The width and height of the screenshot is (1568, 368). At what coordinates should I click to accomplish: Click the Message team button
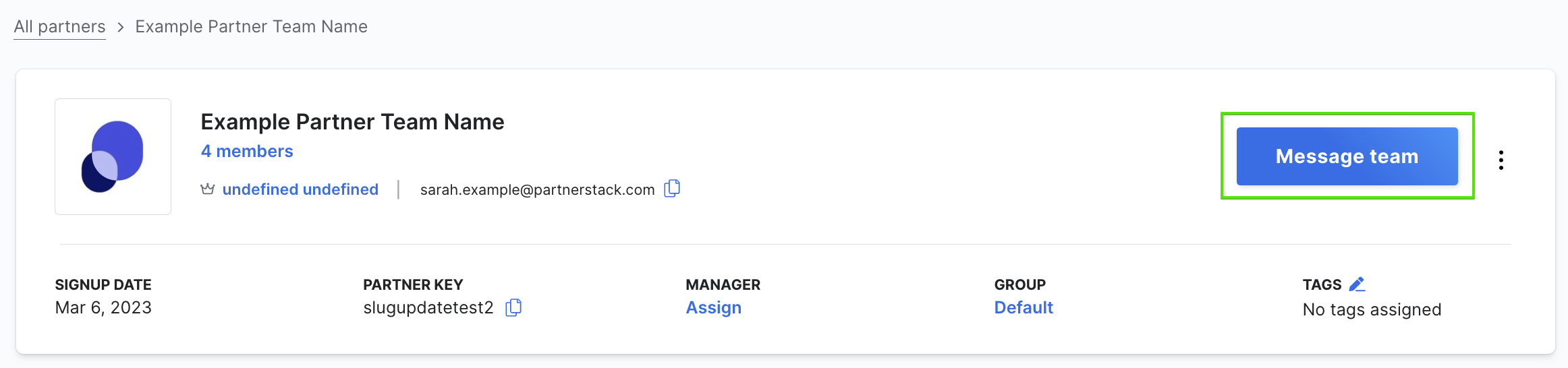point(1347,156)
